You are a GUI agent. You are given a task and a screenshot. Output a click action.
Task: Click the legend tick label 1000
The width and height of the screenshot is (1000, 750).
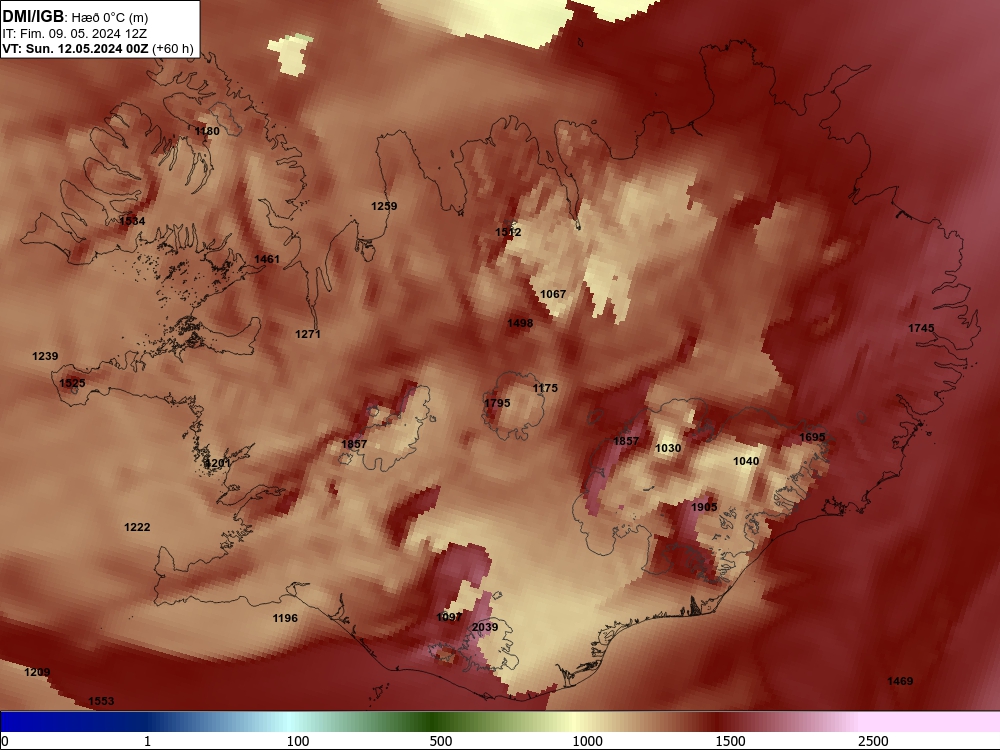pos(587,741)
